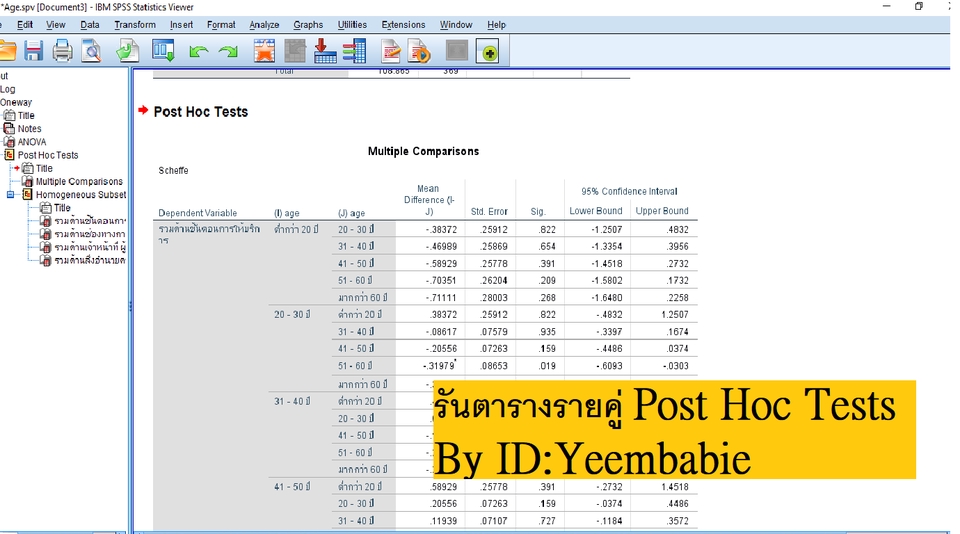Select Multiple Comparisons in the outline tree

pos(79,182)
